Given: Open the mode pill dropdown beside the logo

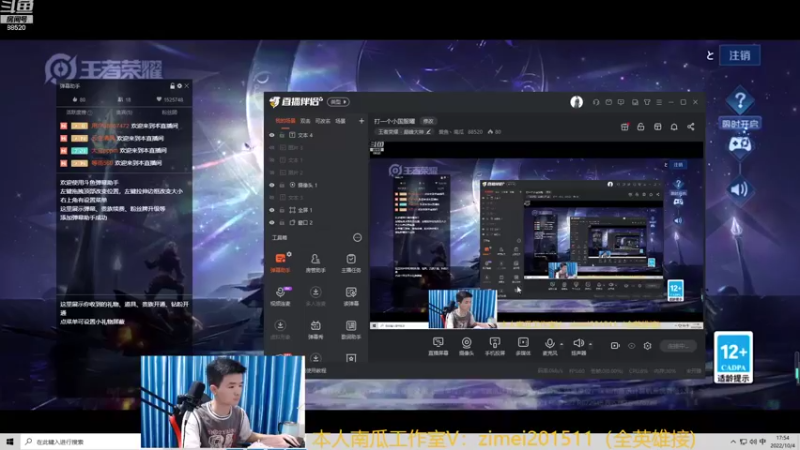Looking at the screenshot, I should point(338,102).
